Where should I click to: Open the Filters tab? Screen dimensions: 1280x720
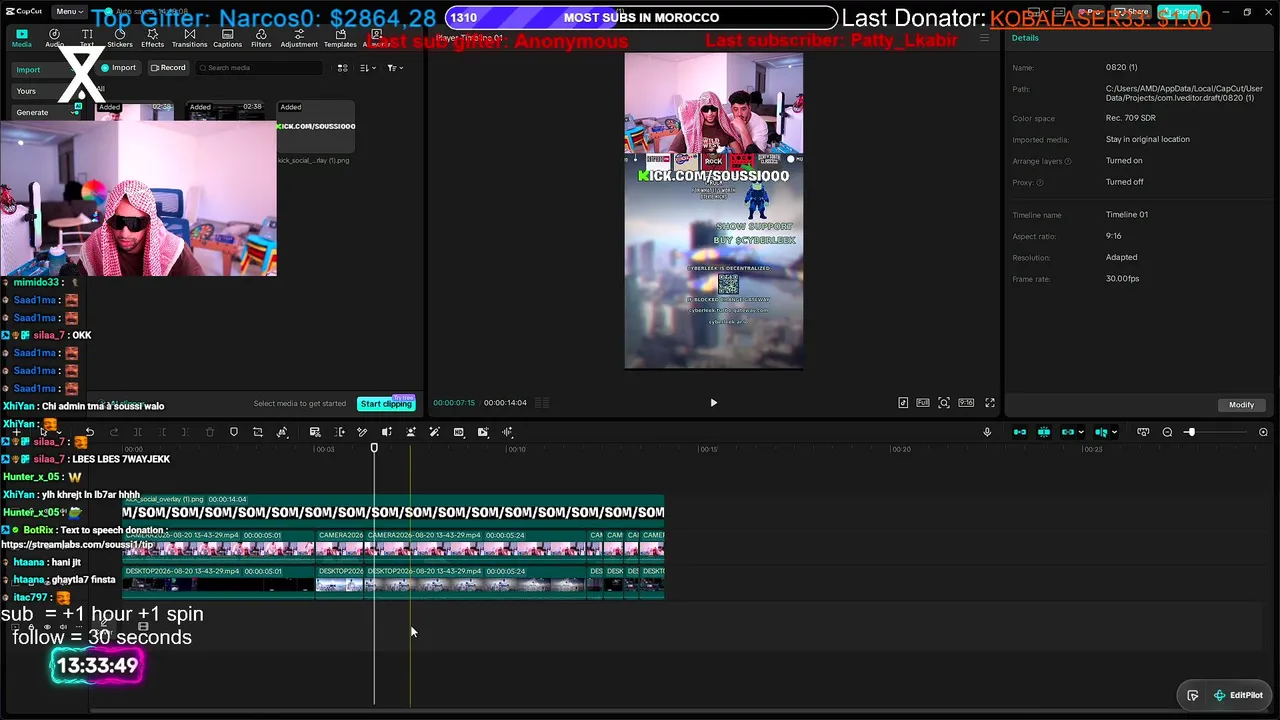coord(261,38)
